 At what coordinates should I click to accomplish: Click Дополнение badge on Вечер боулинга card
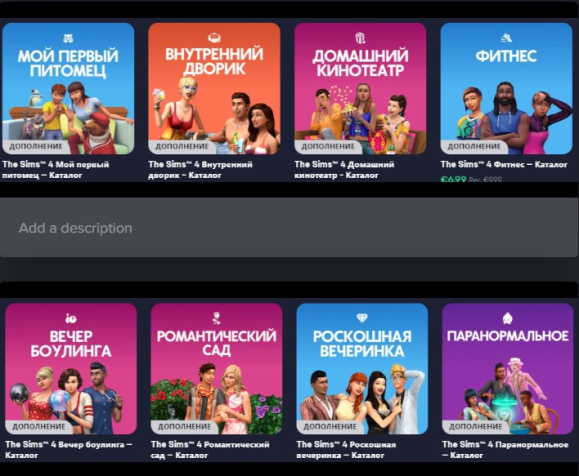click(x=38, y=427)
